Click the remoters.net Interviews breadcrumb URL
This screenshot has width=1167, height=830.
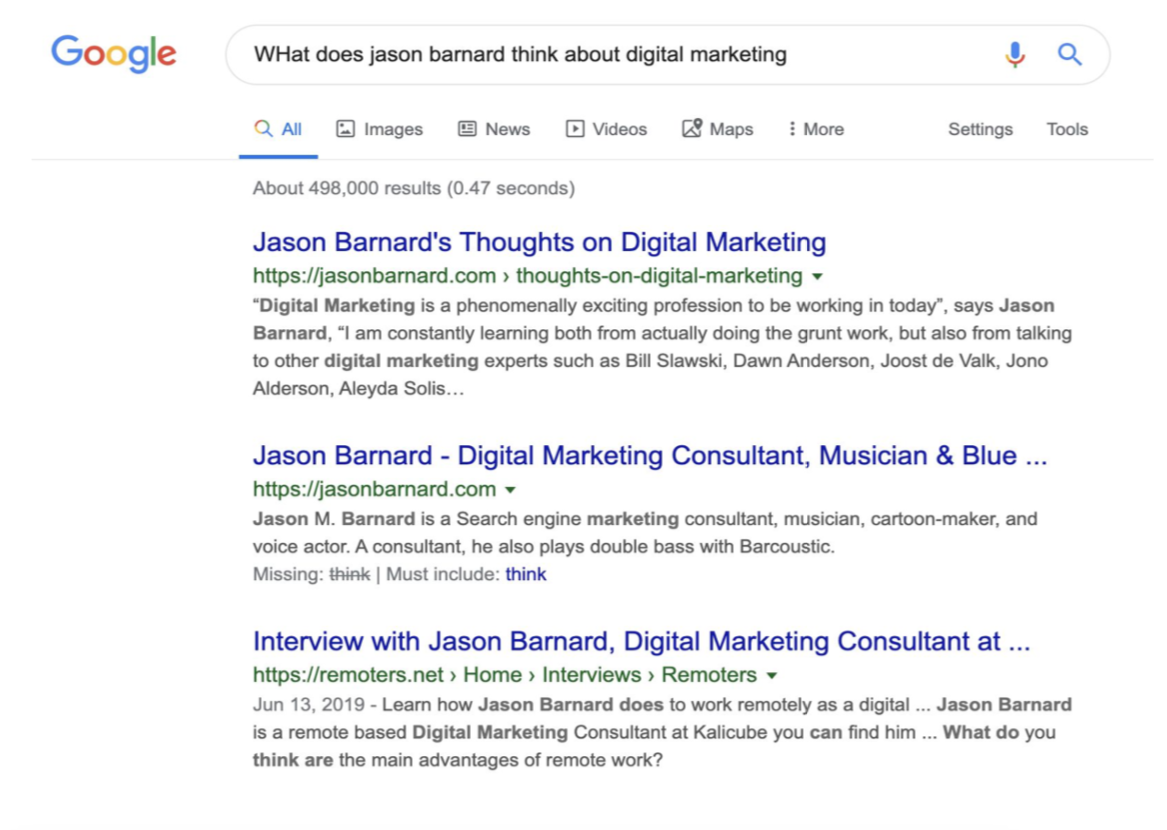tap(505, 675)
